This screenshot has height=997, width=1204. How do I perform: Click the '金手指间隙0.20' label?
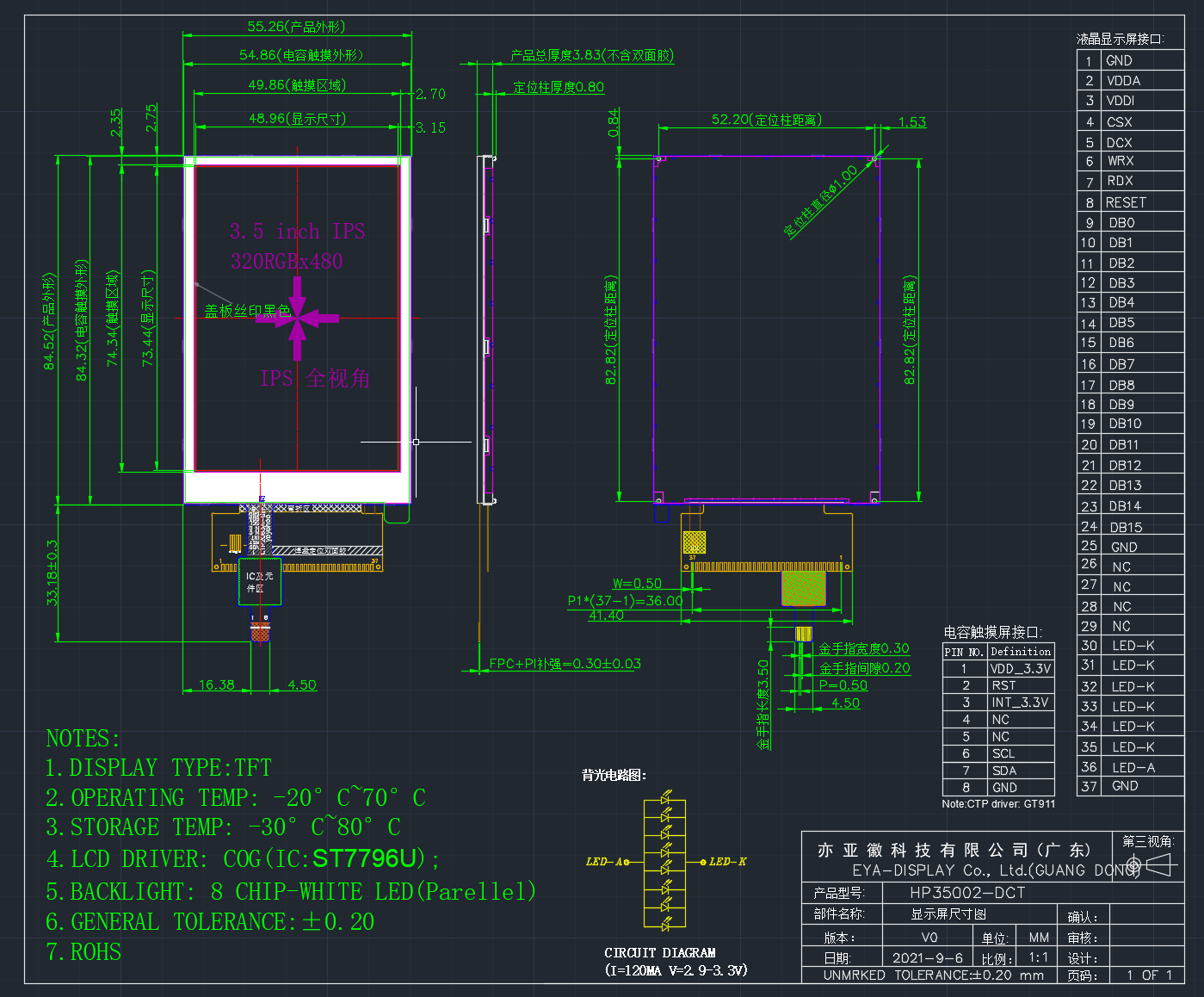click(865, 668)
